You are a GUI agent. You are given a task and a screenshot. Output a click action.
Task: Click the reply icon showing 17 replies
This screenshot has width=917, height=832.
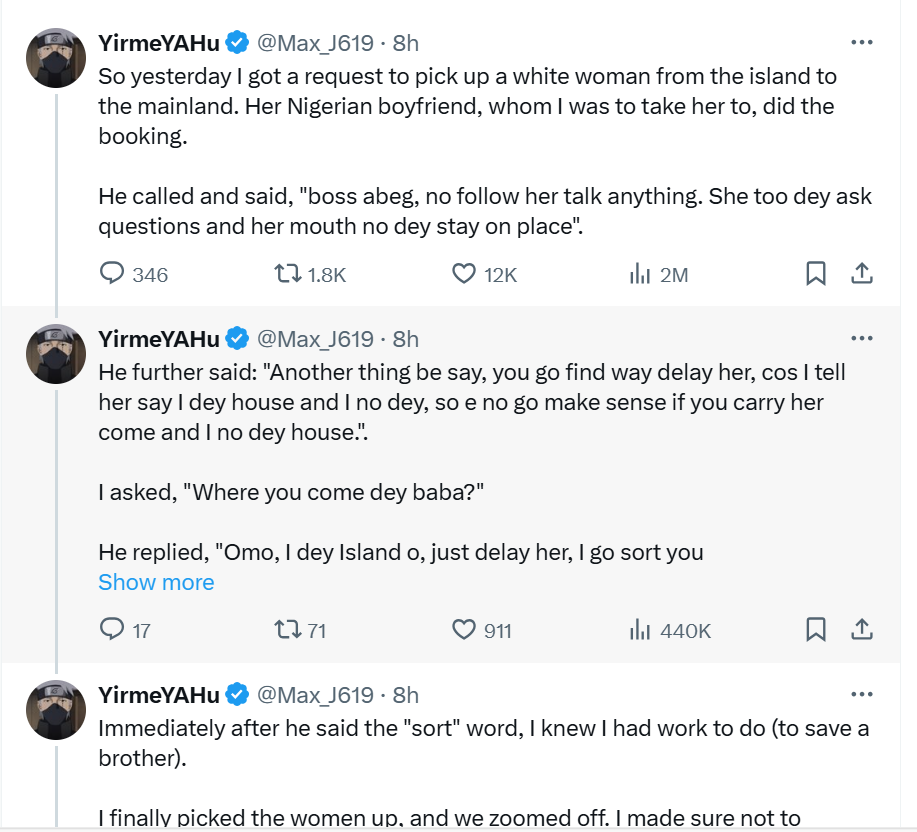[112, 630]
